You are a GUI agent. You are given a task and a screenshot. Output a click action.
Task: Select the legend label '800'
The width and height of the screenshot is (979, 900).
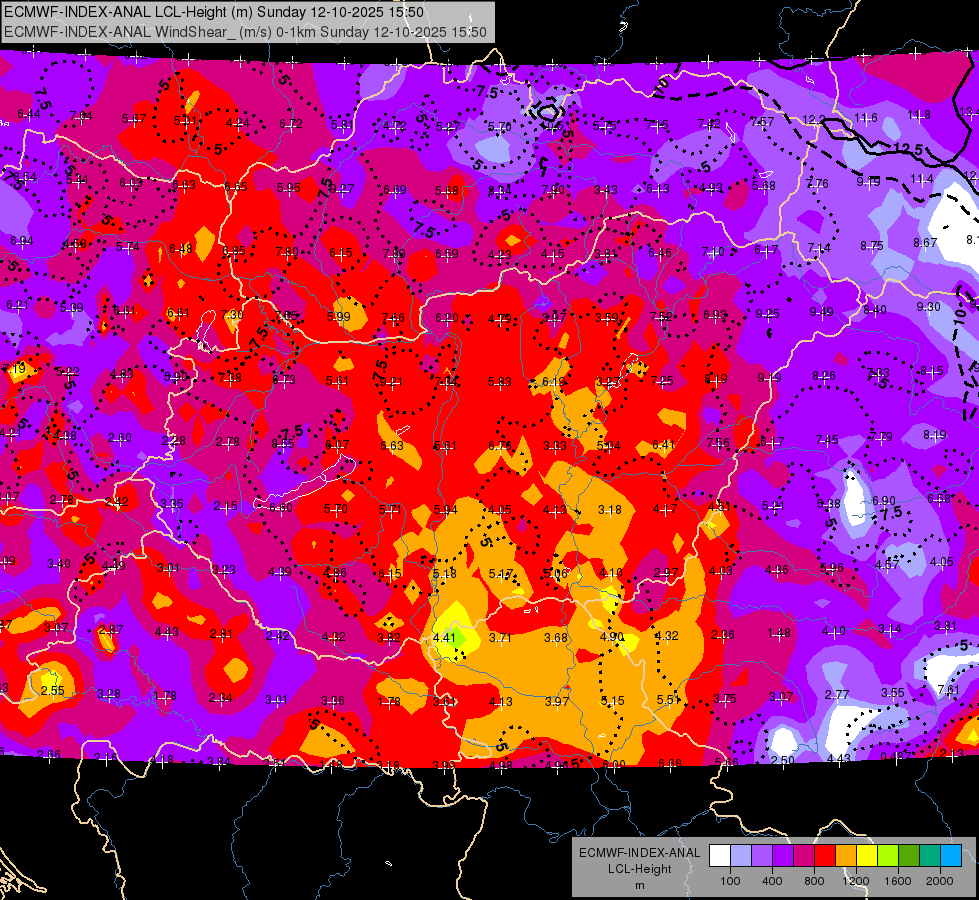[814, 881]
